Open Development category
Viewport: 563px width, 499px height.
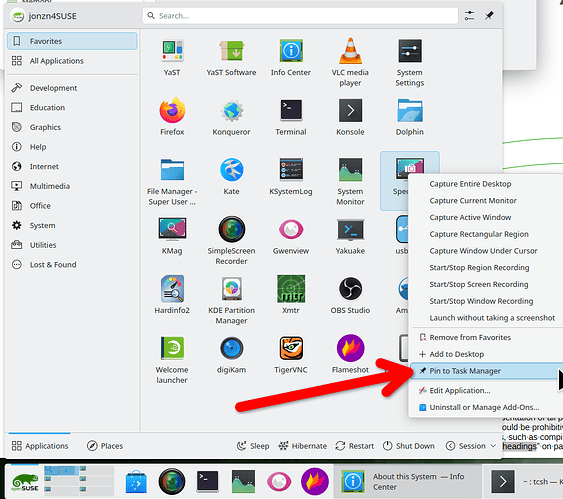point(72,88)
